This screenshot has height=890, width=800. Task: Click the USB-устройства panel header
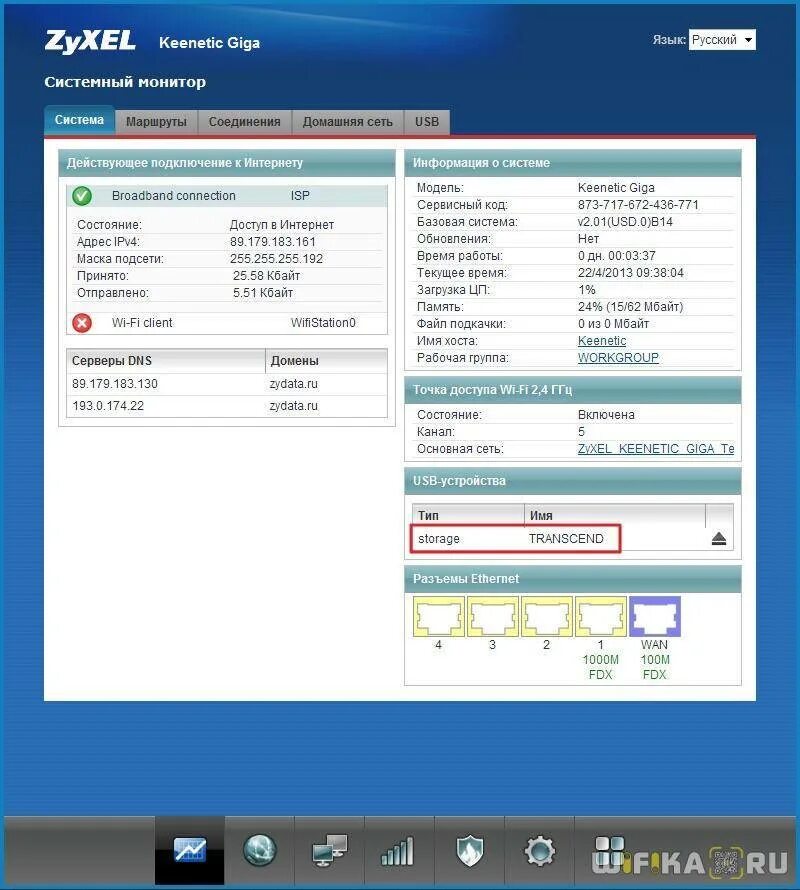point(573,481)
